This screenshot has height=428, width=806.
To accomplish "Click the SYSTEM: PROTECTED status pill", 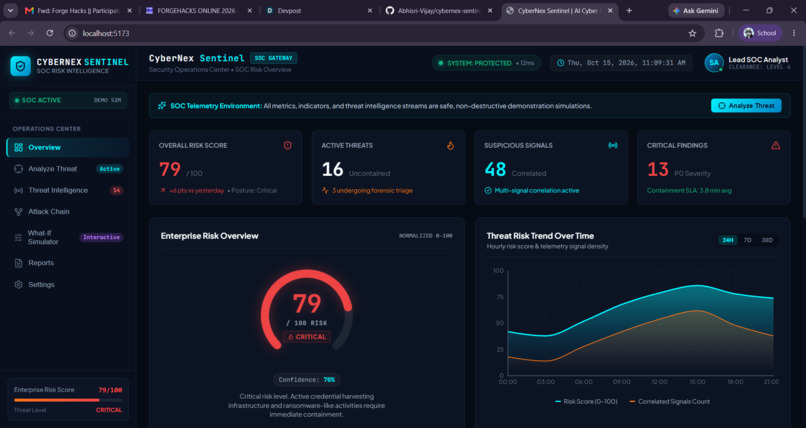I will click(x=486, y=63).
